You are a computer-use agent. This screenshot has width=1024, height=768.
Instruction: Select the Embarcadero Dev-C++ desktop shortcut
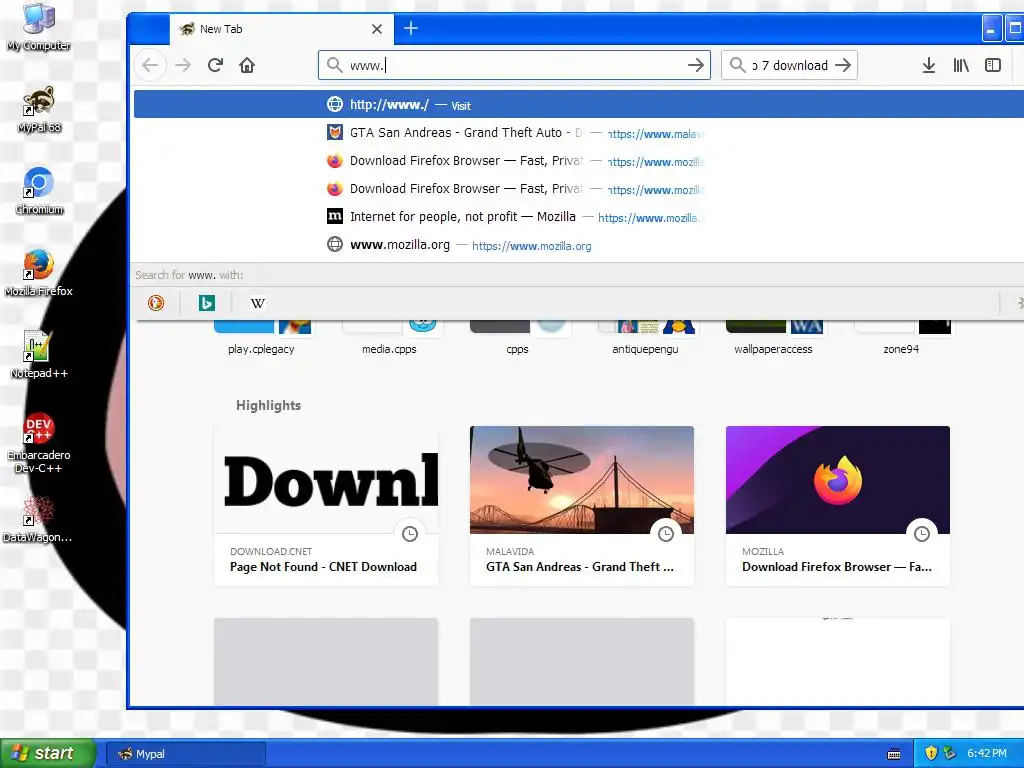point(39,443)
